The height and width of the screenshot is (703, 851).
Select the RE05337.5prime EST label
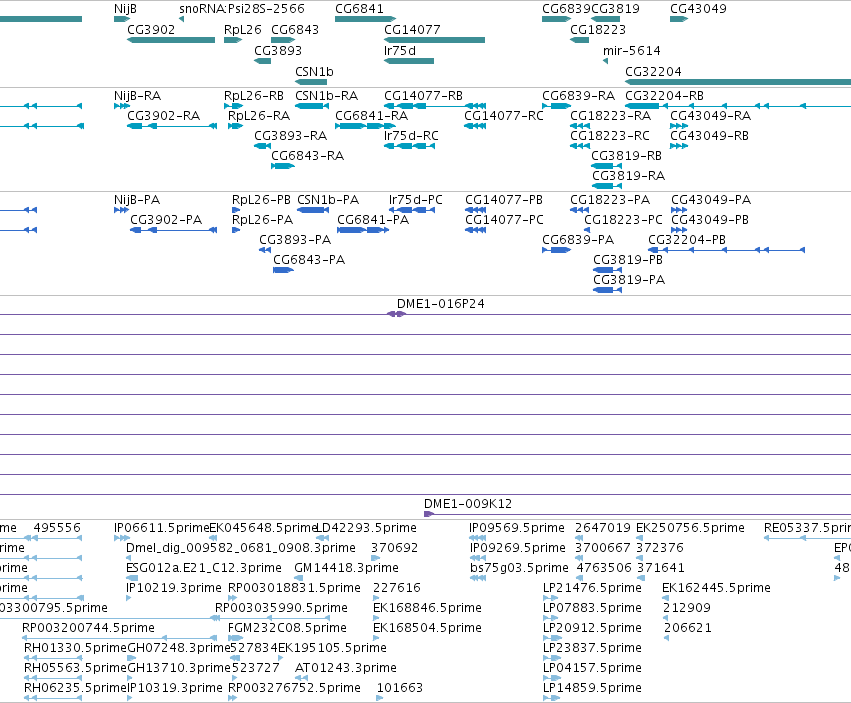[808, 528]
